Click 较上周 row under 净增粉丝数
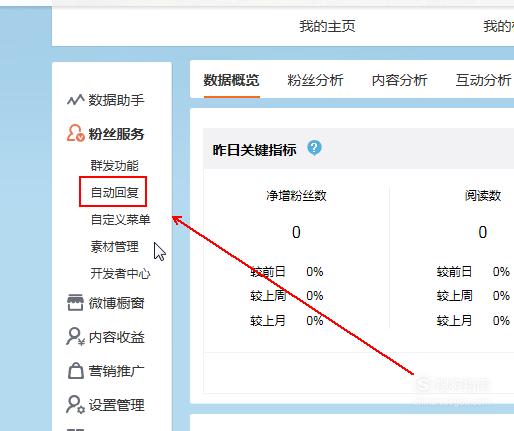 pyautogui.click(x=287, y=296)
